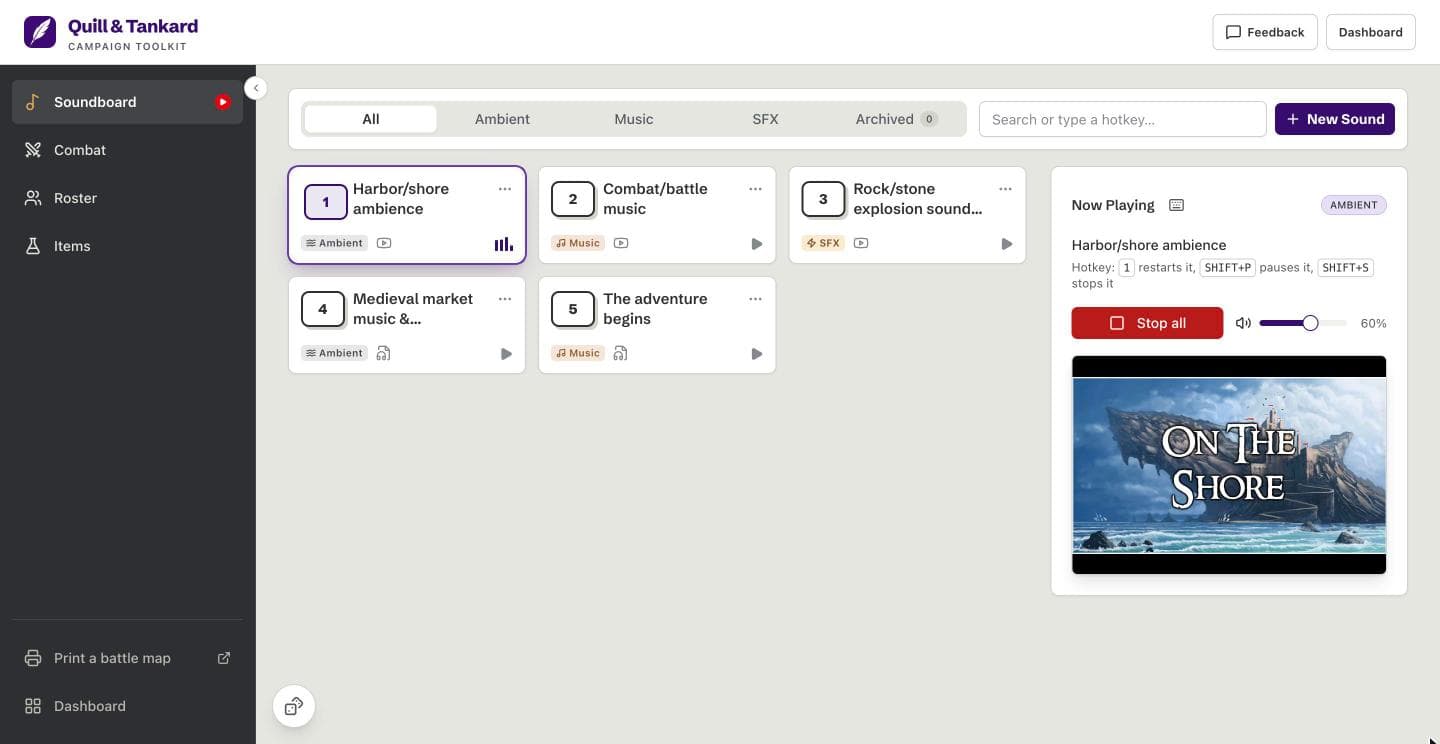
Task: Go to the Roster section
Action: point(127,198)
